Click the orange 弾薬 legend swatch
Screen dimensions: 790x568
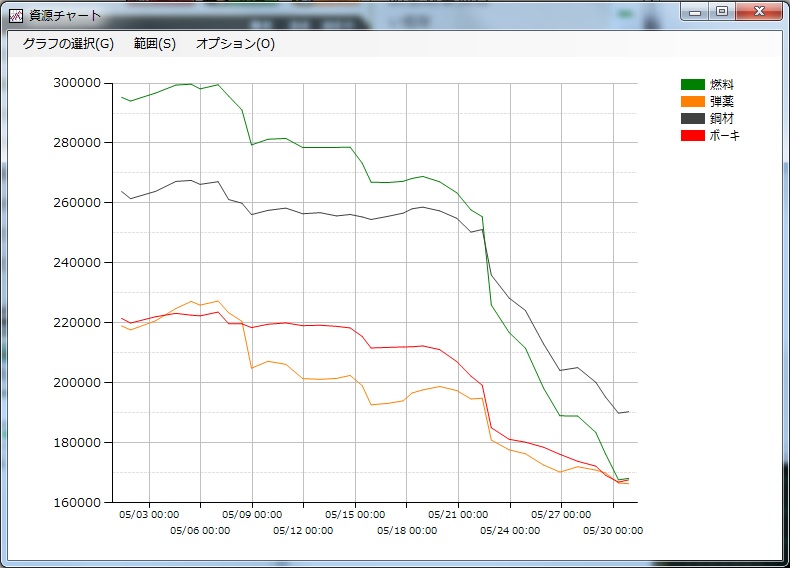click(693, 101)
